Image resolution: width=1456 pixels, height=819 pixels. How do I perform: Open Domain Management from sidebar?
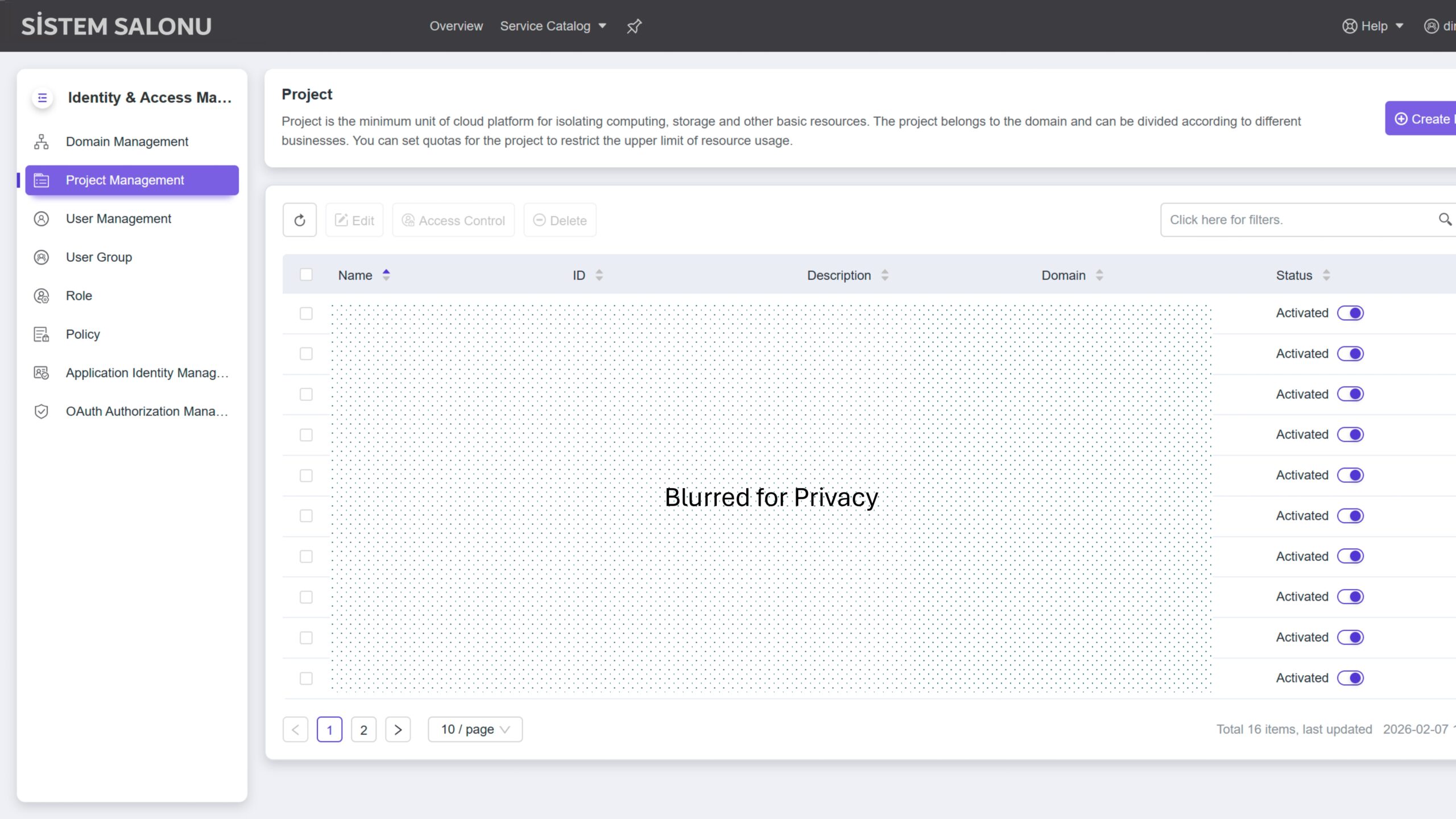pos(127,142)
